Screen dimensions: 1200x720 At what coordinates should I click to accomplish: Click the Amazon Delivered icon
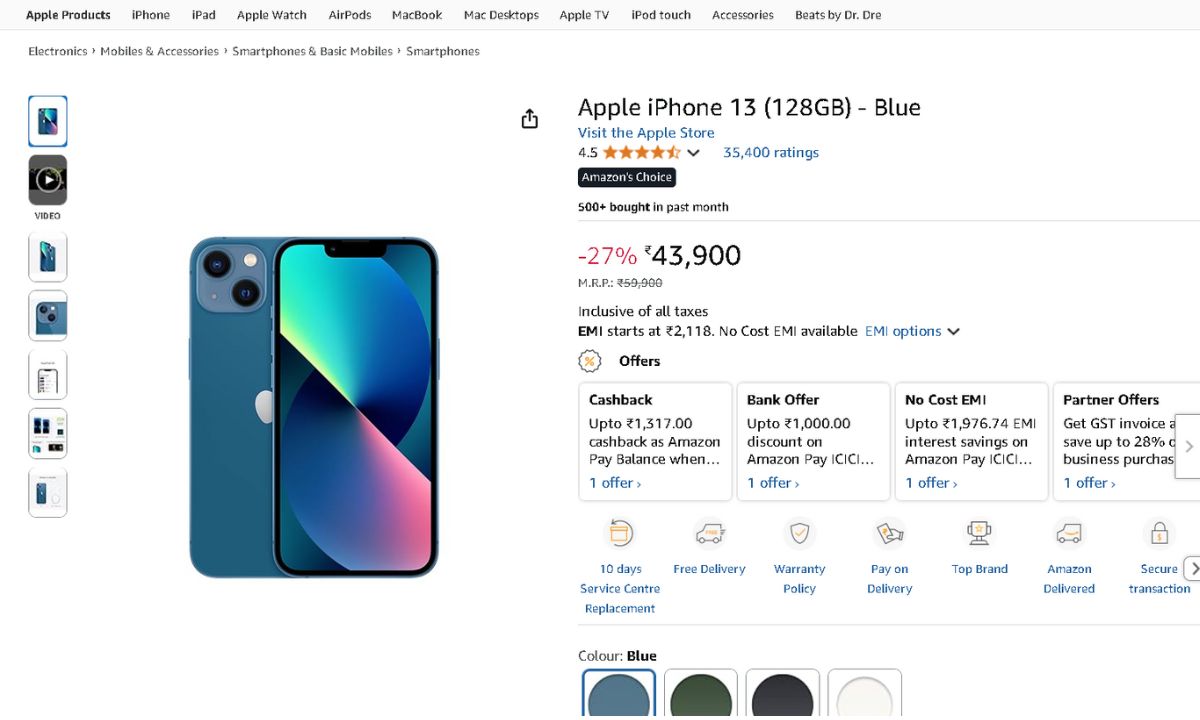coord(1069,533)
